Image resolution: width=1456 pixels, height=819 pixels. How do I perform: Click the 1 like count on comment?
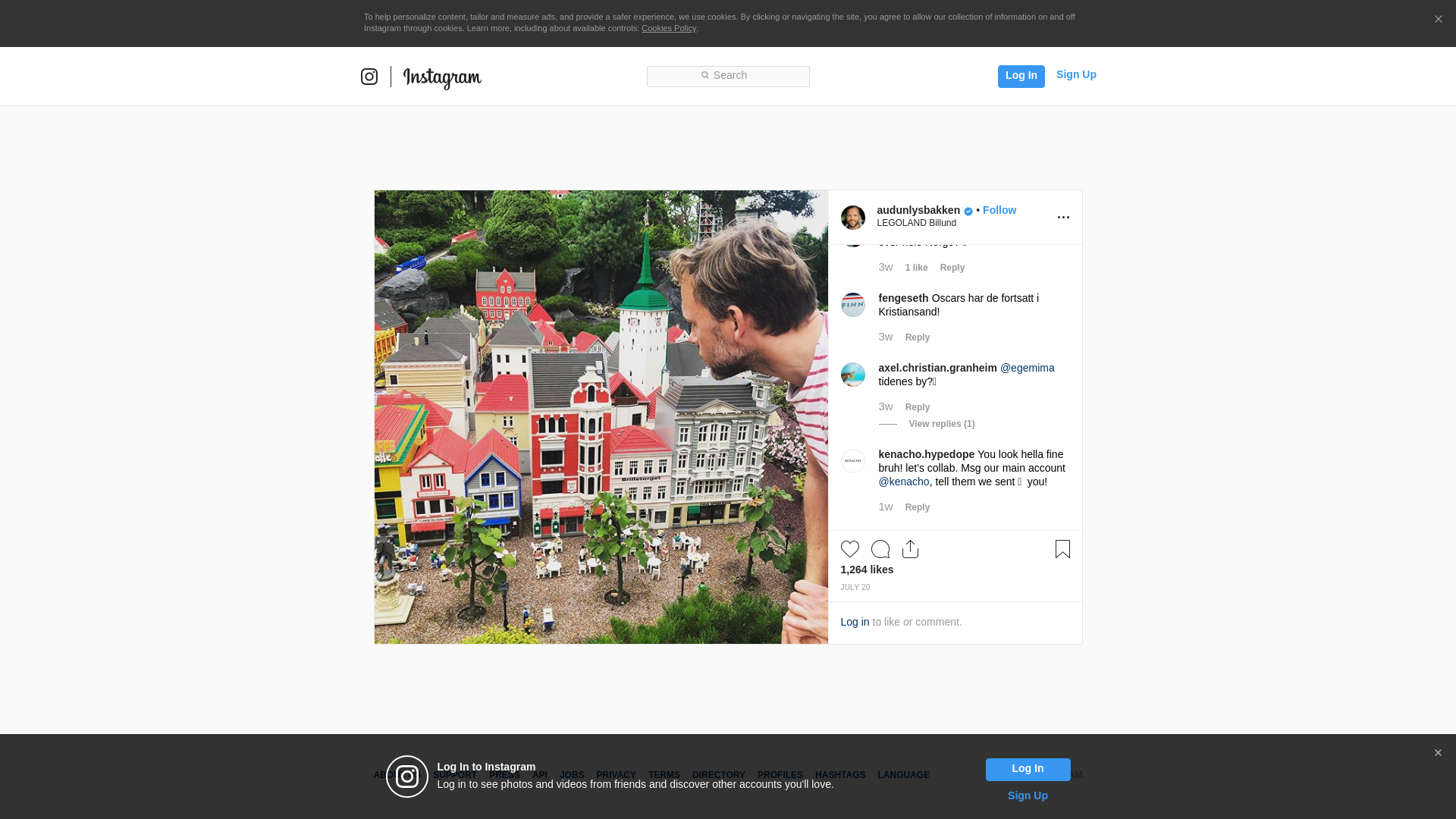click(x=916, y=268)
